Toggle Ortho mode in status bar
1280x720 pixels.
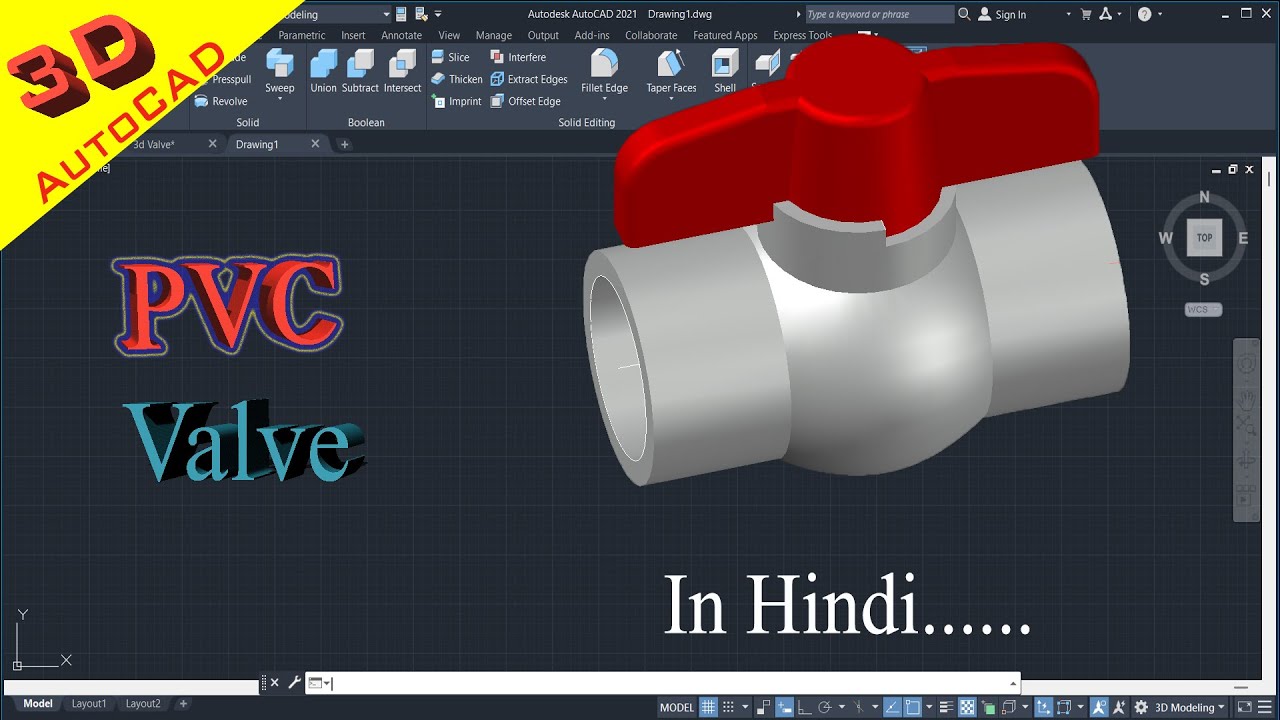(x=804, y=707)
